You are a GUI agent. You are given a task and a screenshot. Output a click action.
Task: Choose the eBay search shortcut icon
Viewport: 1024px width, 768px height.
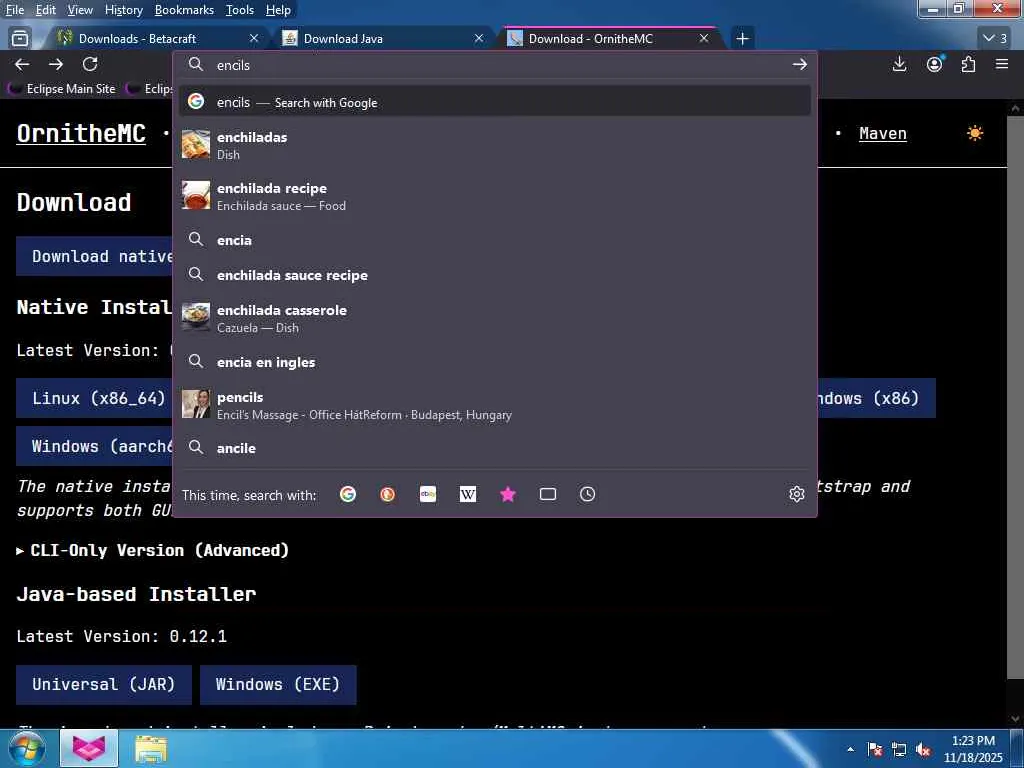point(428,494)
